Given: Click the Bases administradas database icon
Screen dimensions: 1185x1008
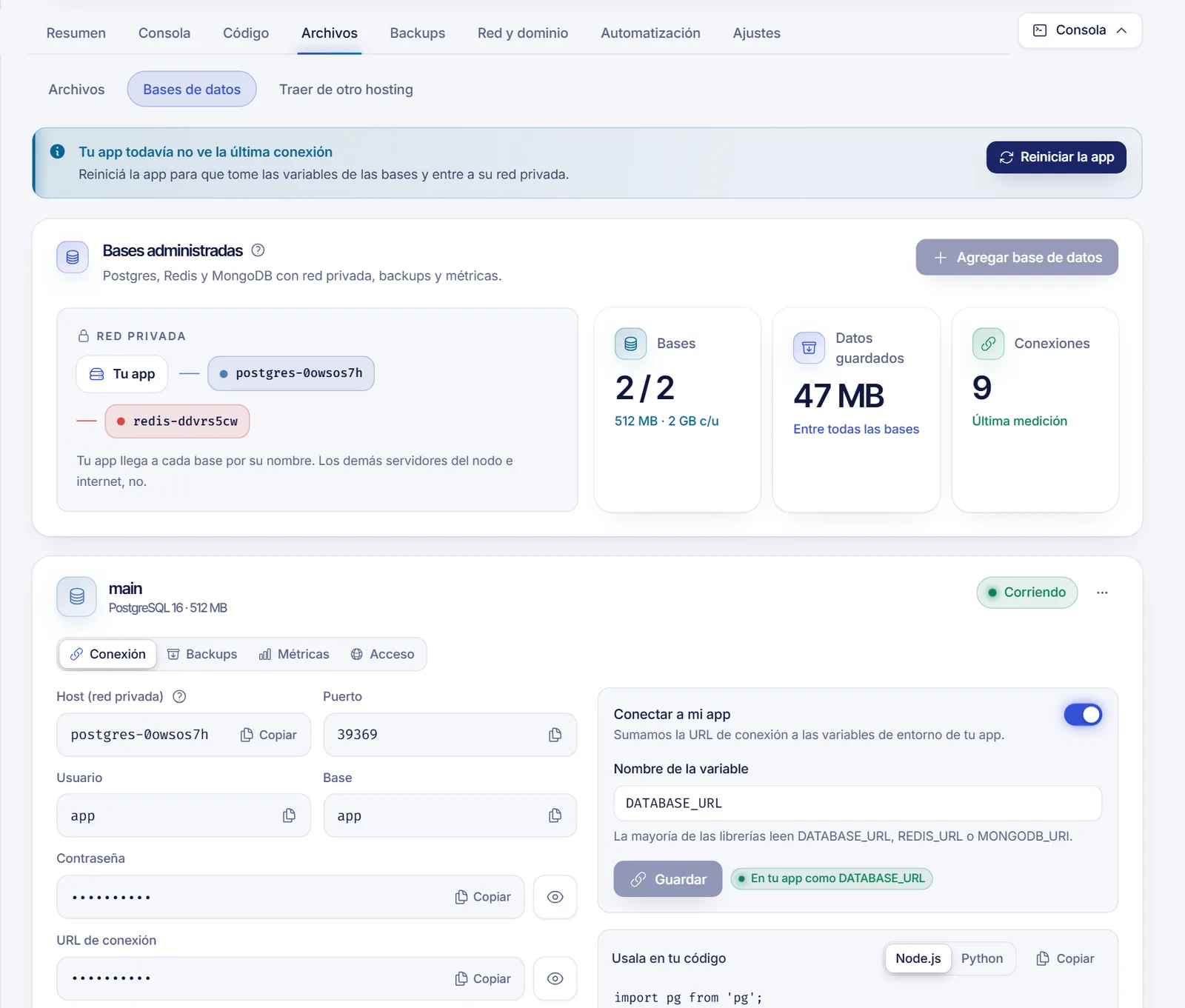Looking at the screenshot, I should coord(73,257).
